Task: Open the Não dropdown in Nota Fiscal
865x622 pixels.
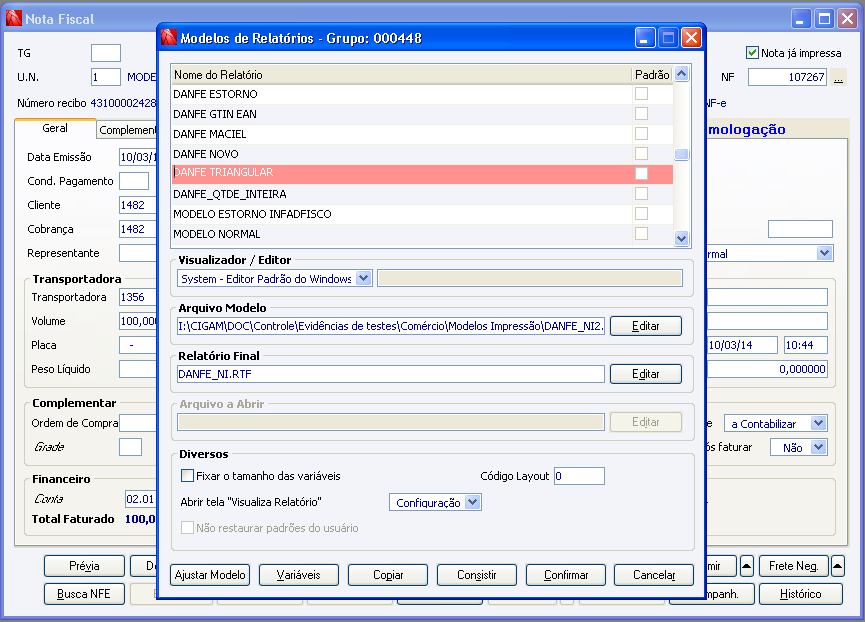Action: point(819,447)
